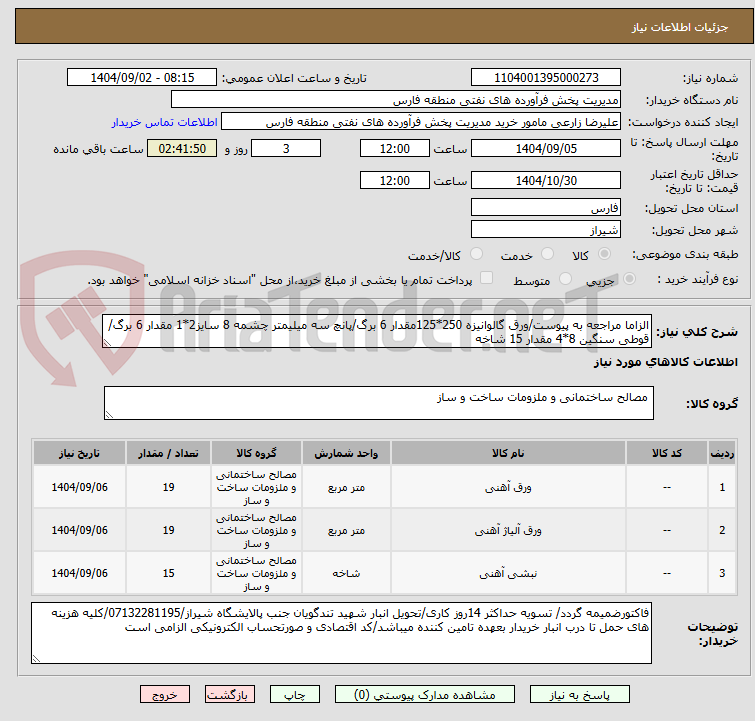Click the خروج exit button
Image resolution: width=755 pixels, height=721 pixels.
point(165,695)
